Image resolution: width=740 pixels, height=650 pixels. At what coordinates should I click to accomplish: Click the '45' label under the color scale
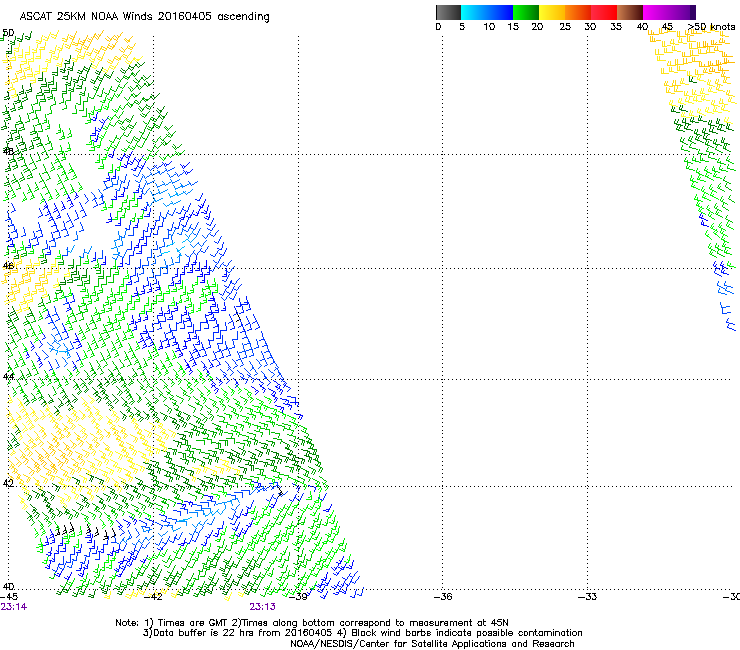point(667,27)
